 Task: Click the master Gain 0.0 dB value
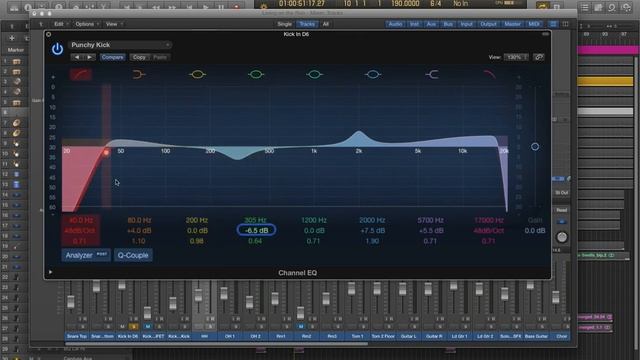point(535,231)
